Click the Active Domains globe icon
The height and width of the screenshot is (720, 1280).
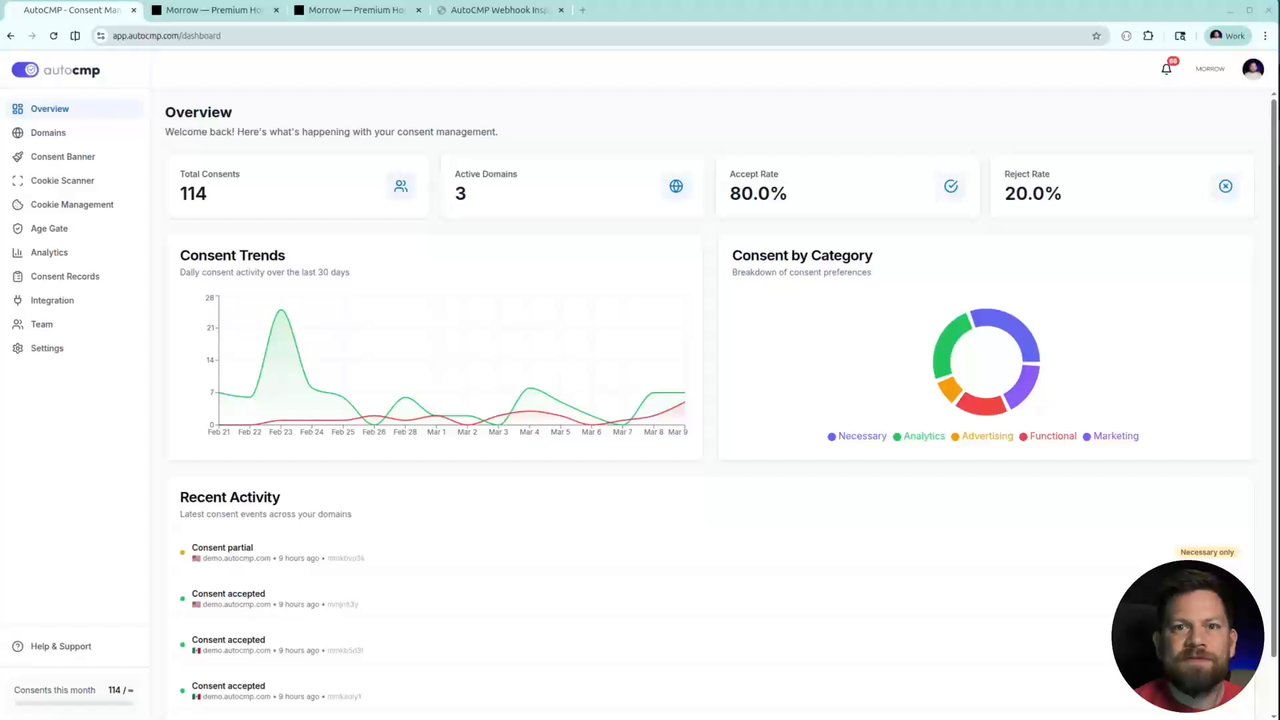[x=676, y=186]
